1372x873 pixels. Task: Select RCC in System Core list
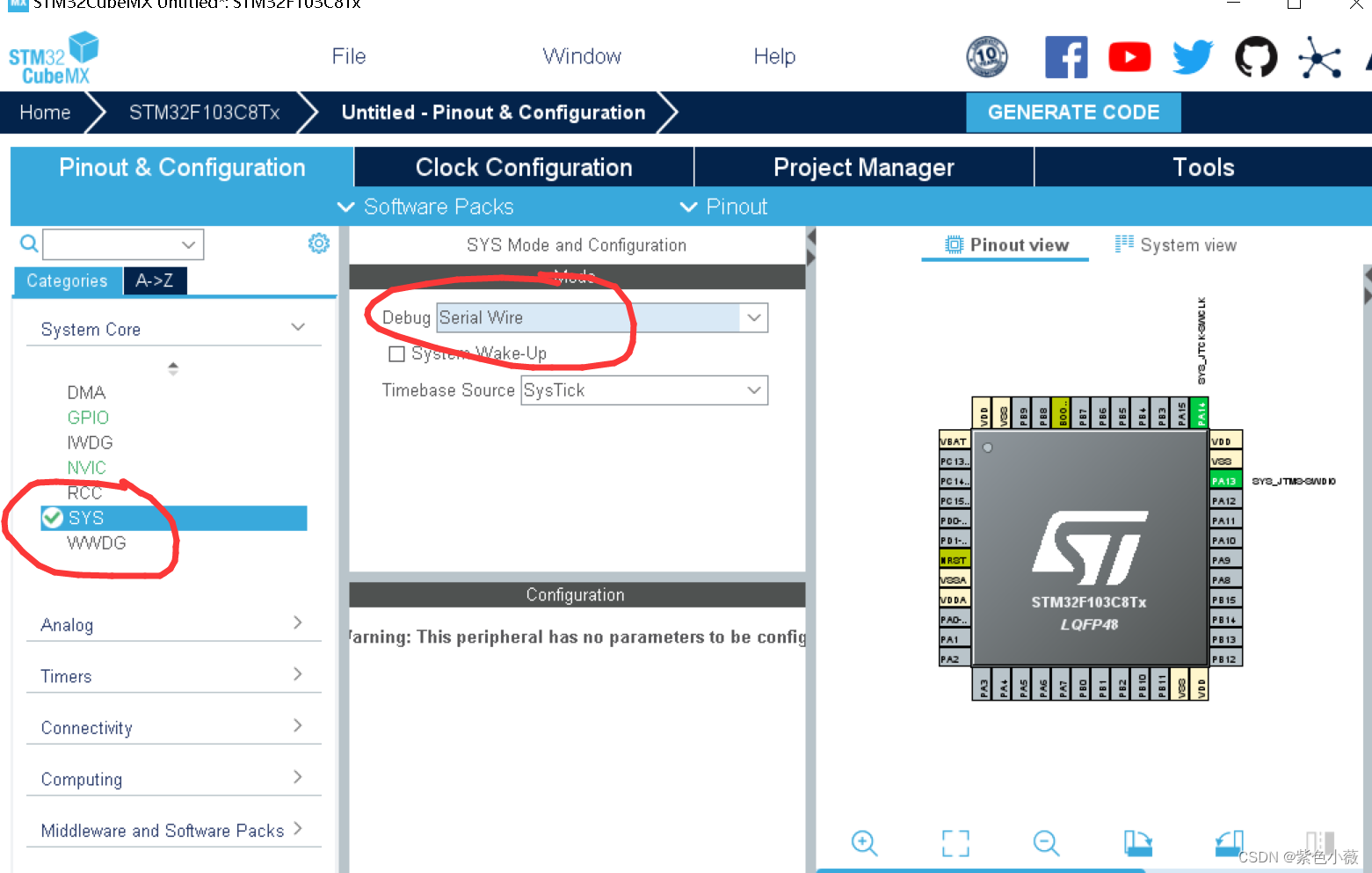click(84, 492)
